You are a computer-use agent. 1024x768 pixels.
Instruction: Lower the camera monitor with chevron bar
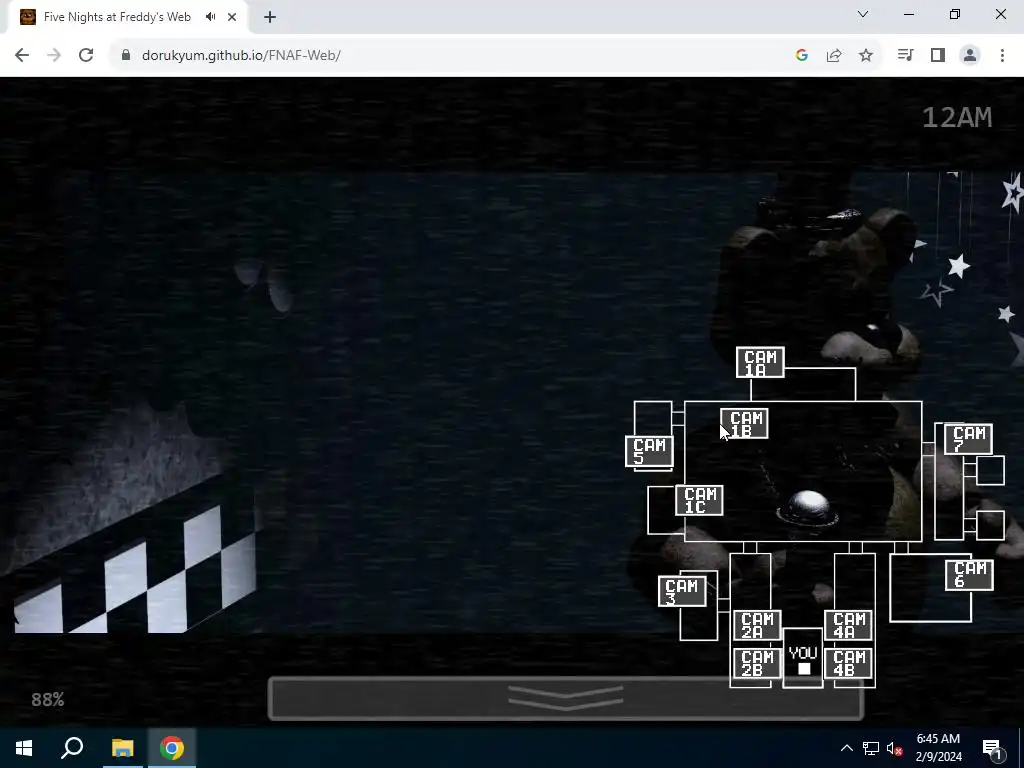pos(566,699)
